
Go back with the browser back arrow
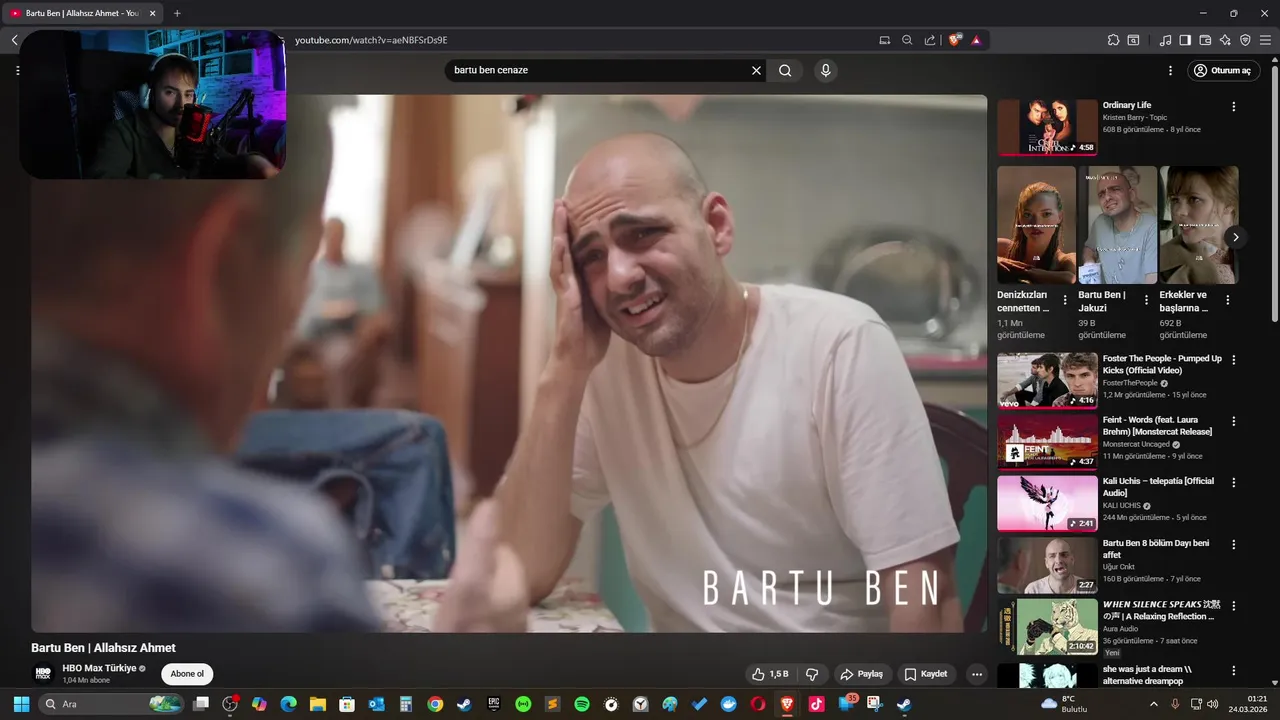14,40
